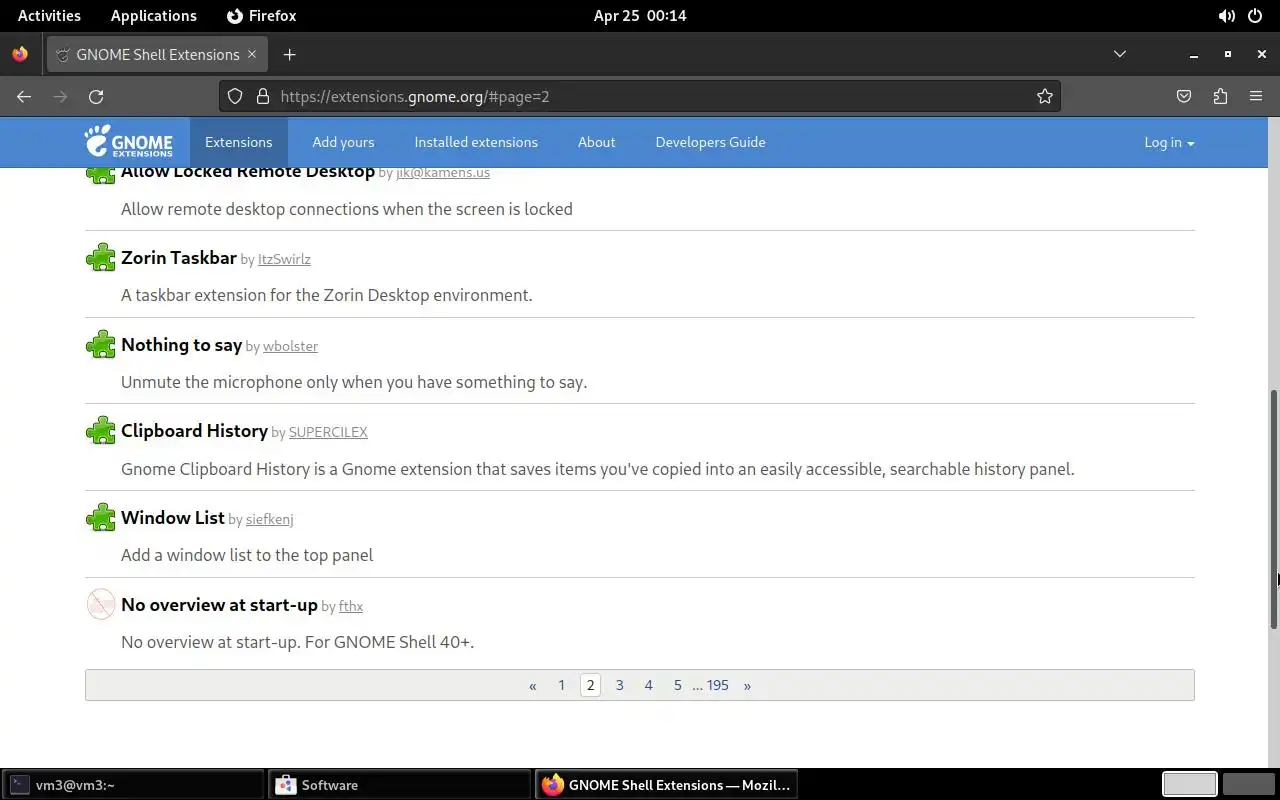The height and width of the screenshot is (800, 1280).
Task: Jump to last page 195
Action: (717, 685)
